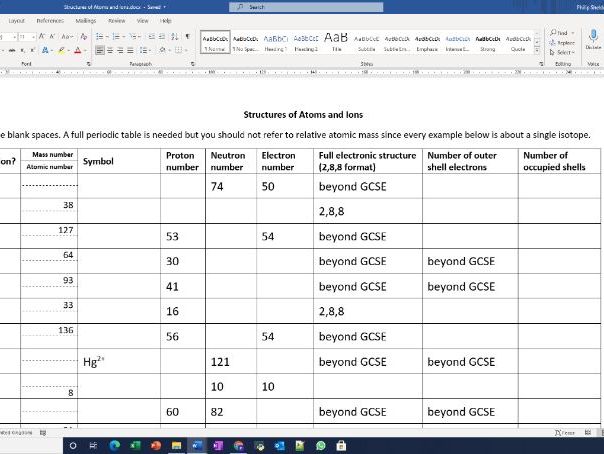Open the Styles pane launcher
604x454 pixels.
pos(541,64)
